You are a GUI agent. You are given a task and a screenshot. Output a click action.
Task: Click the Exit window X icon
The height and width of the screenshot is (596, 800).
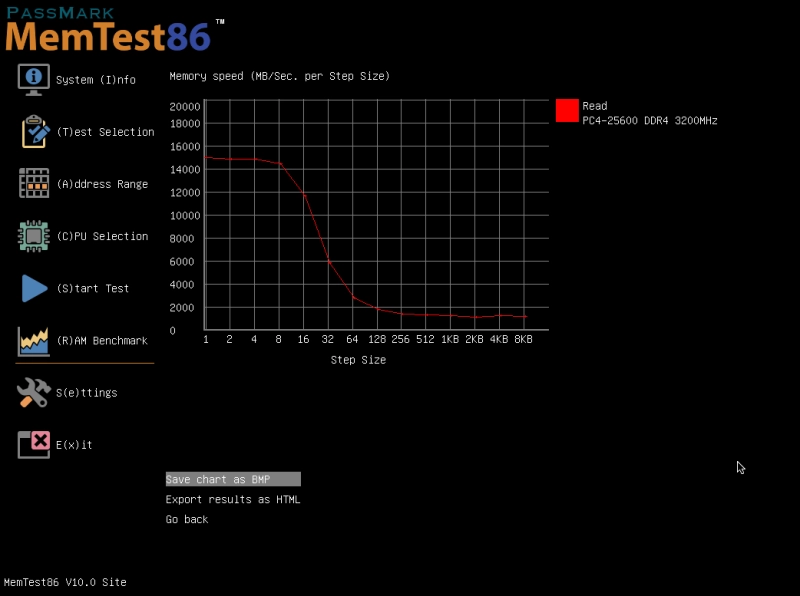click(34, 444)
